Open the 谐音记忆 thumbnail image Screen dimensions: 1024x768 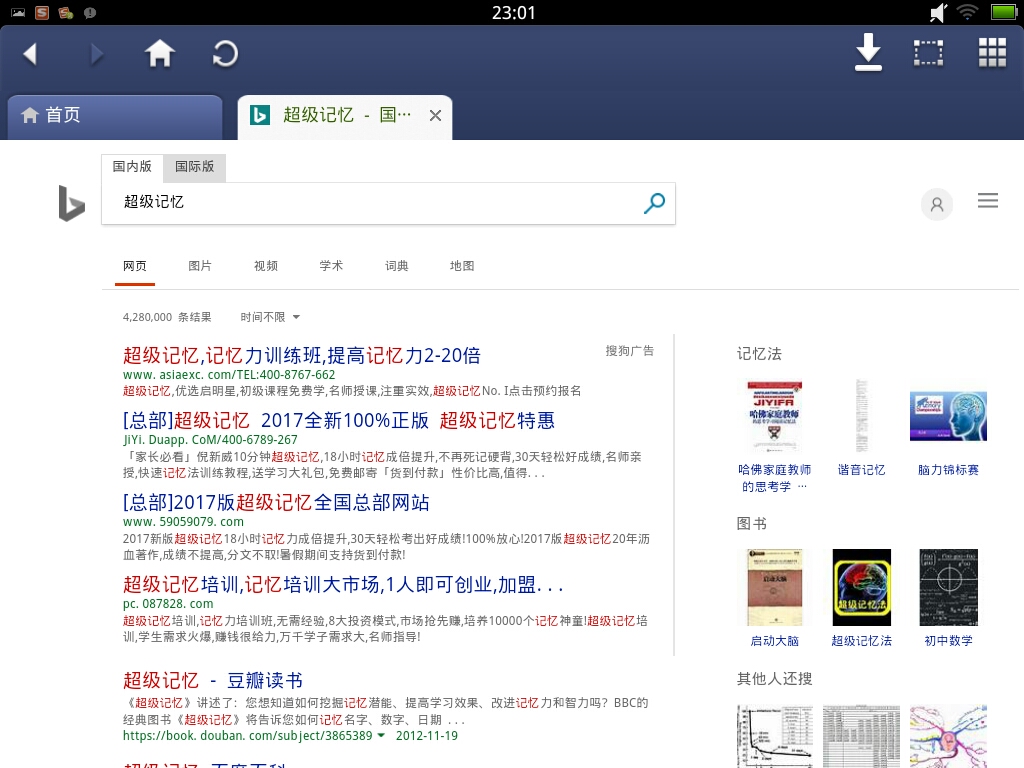(861, 416)
